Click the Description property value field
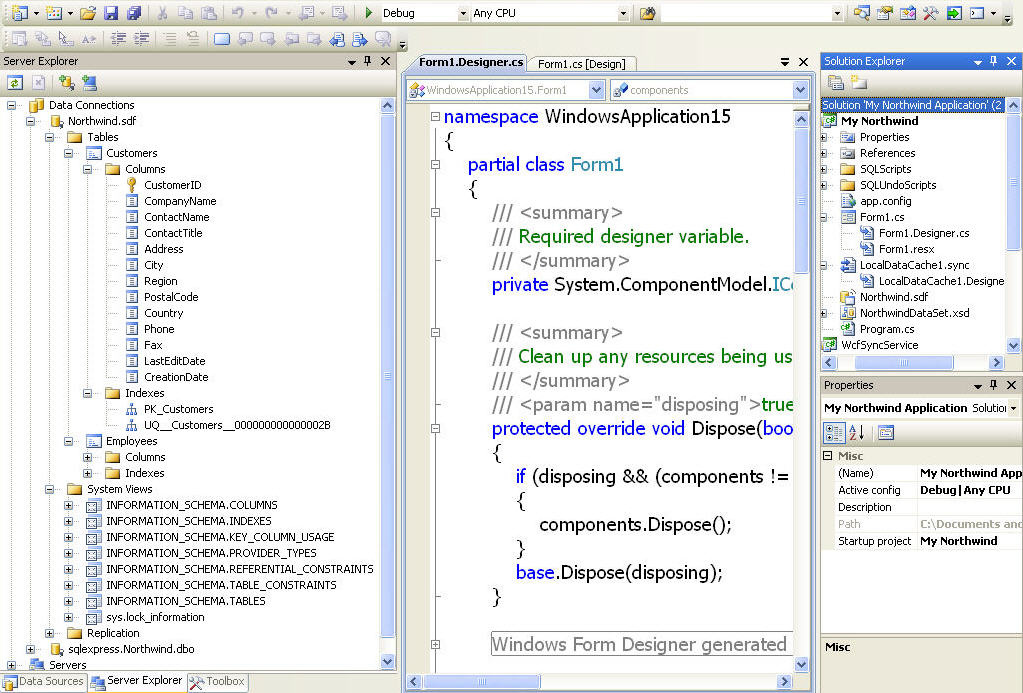 point(968,507)
